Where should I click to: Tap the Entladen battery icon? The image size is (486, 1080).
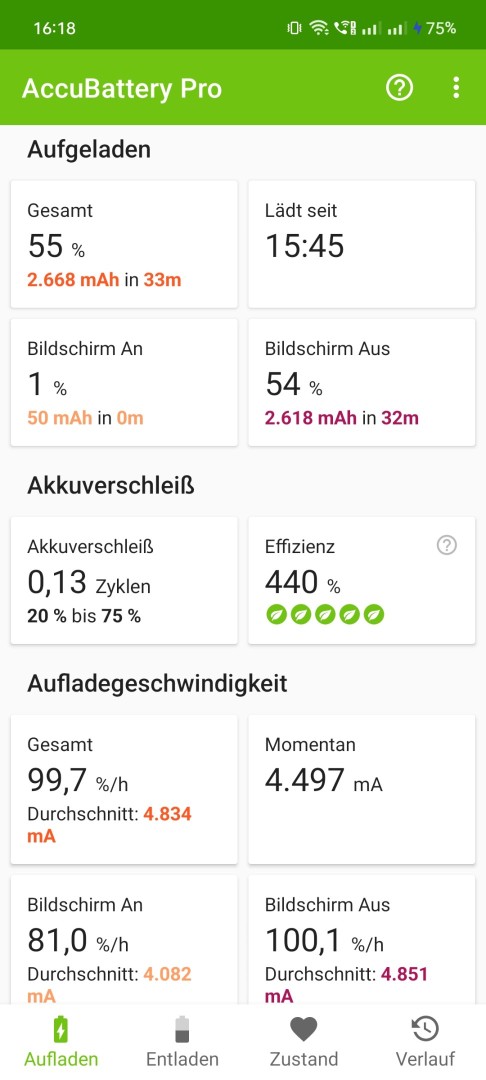[x=182, y=1029]
